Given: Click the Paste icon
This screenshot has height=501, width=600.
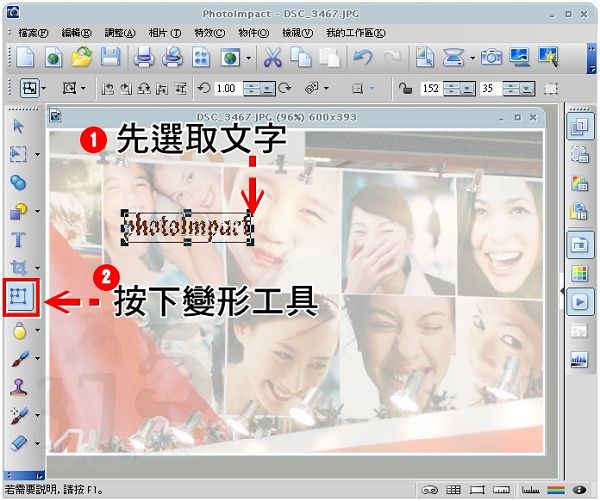Looking at the screenshot, I should pyautogui.click(x=329, y=57).
